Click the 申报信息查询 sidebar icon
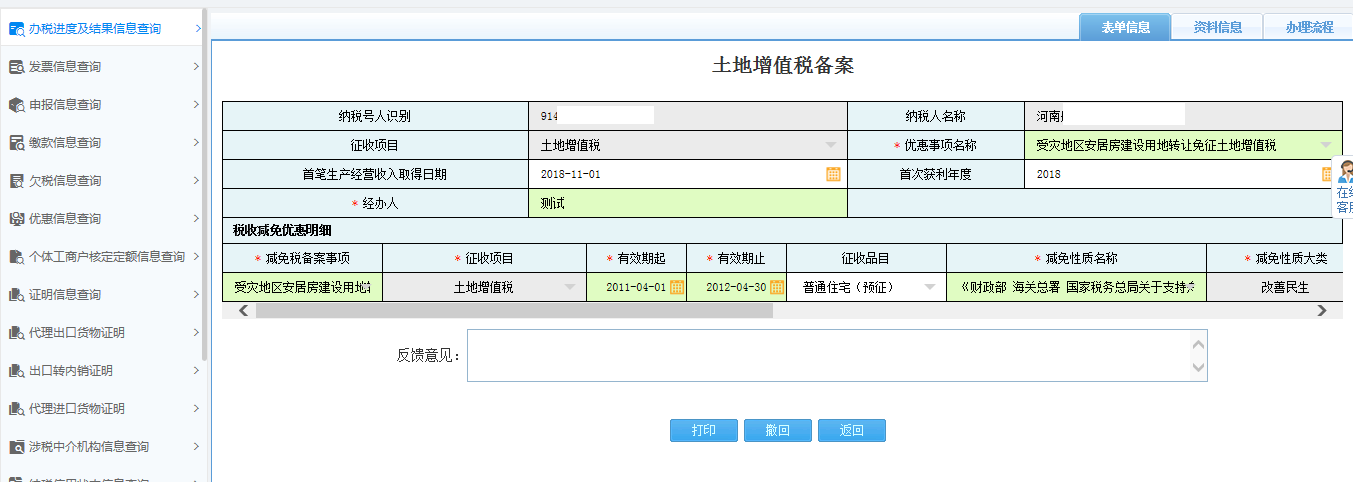 pos(16,105)
